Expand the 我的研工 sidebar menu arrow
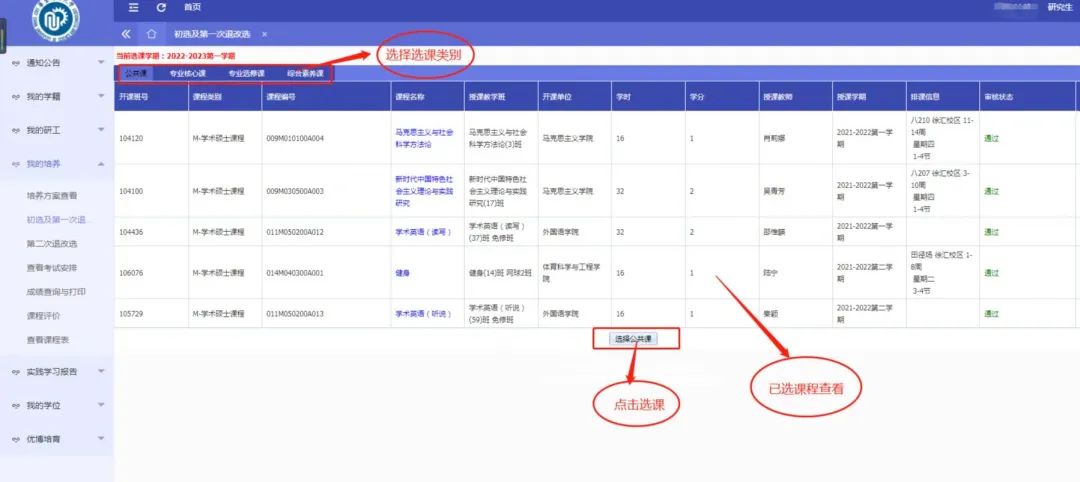The width and height of the screenshot is (1080, 482). (x=101, y=130)
